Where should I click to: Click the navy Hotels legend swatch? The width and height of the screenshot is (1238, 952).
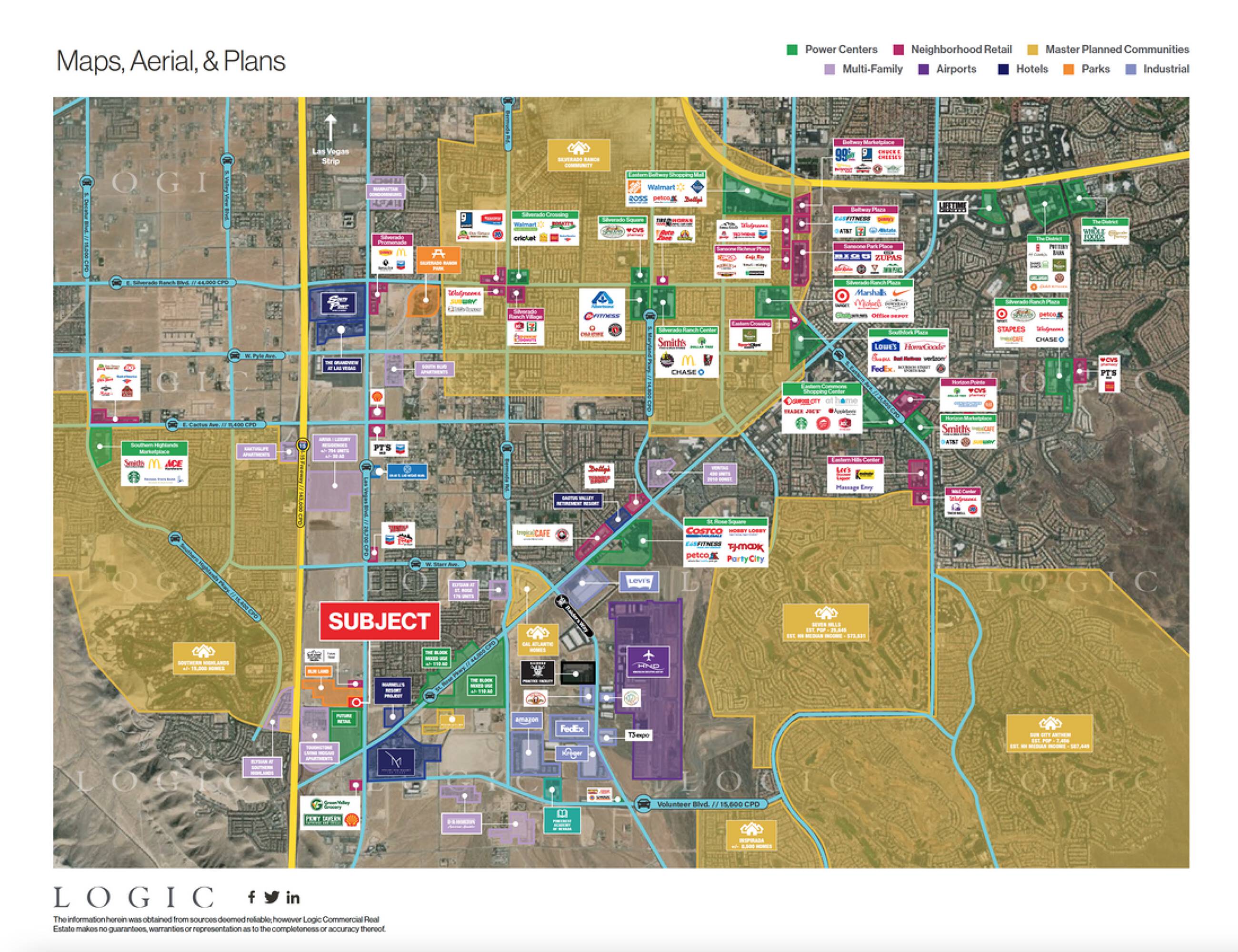1003,69
